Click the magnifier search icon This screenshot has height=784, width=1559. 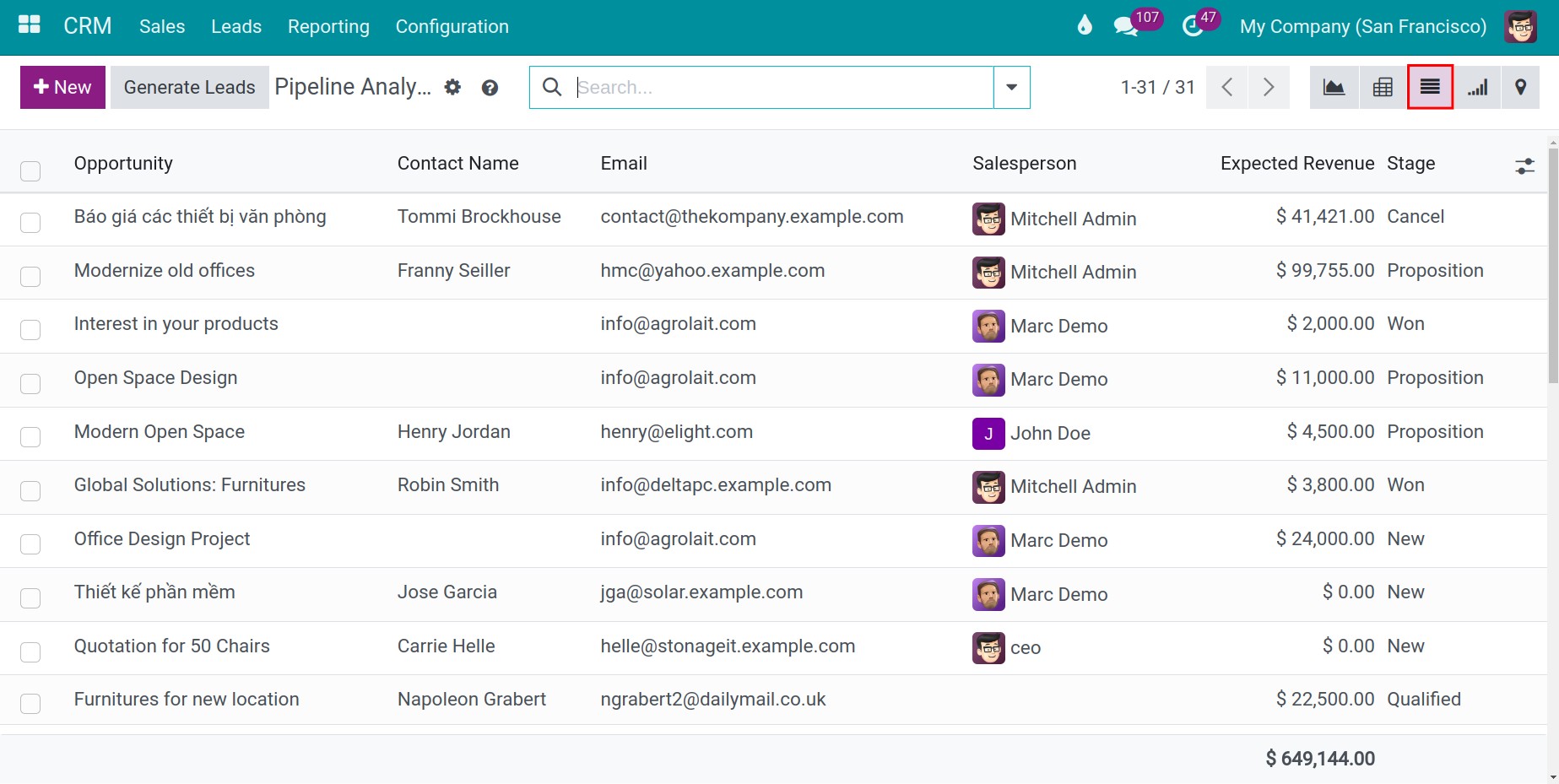(x=552, y=87)
